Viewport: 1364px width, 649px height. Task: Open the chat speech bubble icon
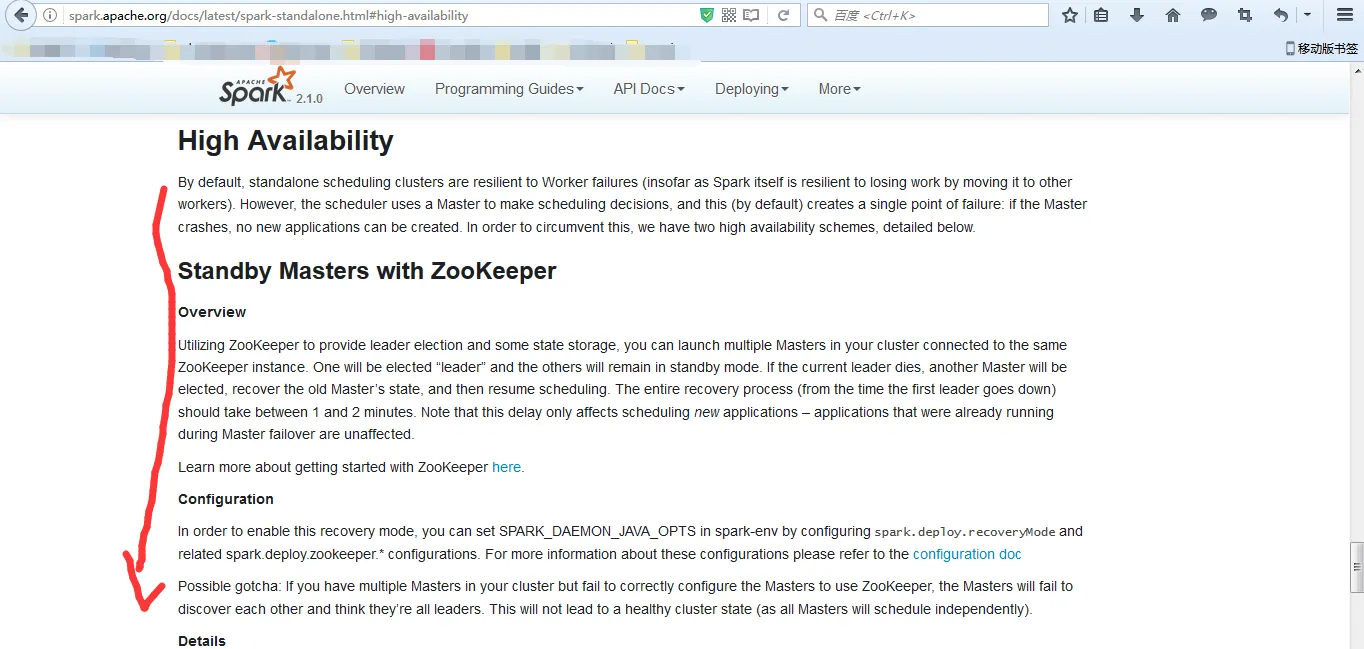1209,15
